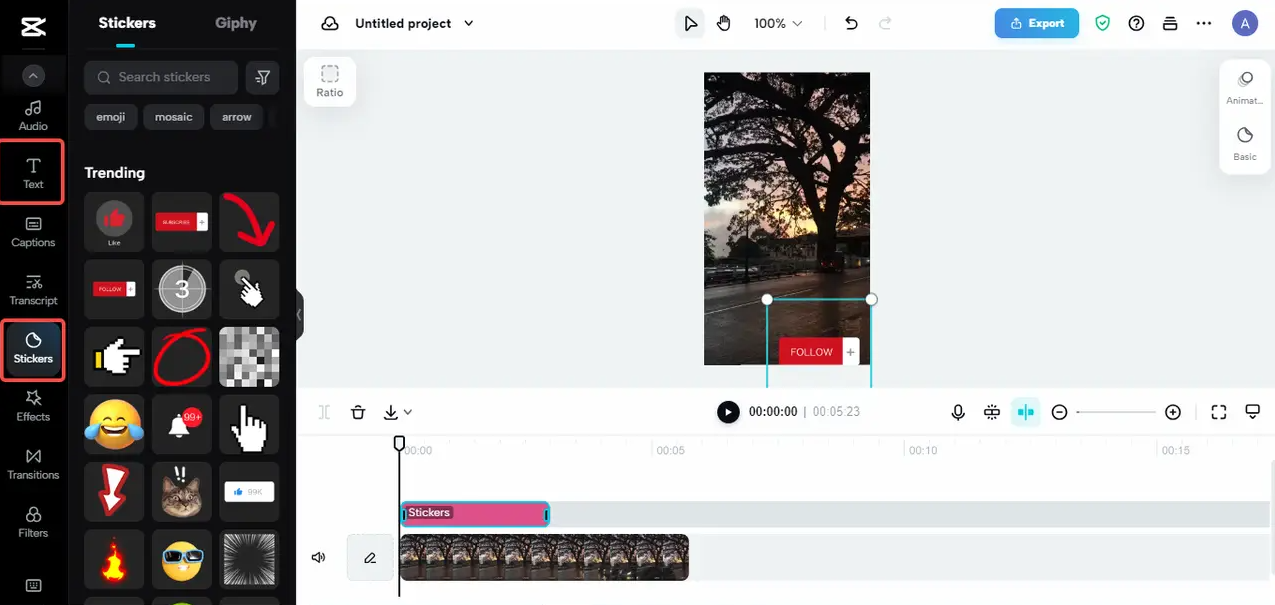1275x605 pixels.
Task: Open the layout panels icon
Action: [1170, 23]
